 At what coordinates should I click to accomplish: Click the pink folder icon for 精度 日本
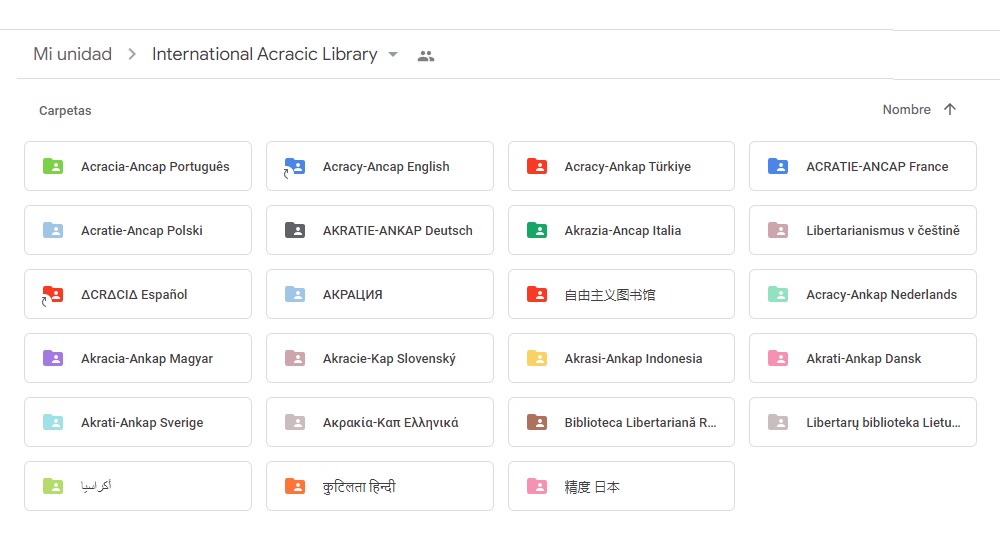pos(537,486)
